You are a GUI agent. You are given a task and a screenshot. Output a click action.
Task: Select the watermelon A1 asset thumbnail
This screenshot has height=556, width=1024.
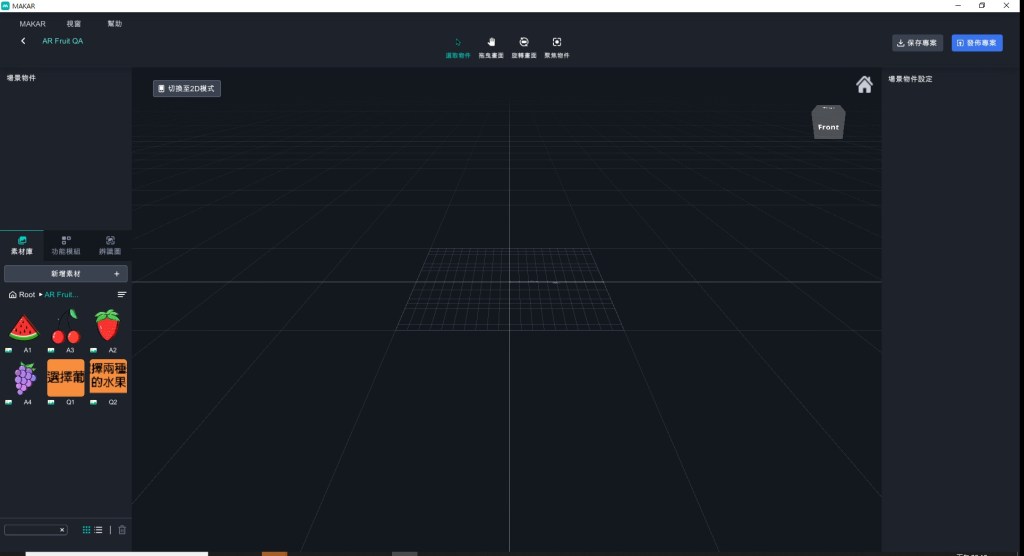24,327
